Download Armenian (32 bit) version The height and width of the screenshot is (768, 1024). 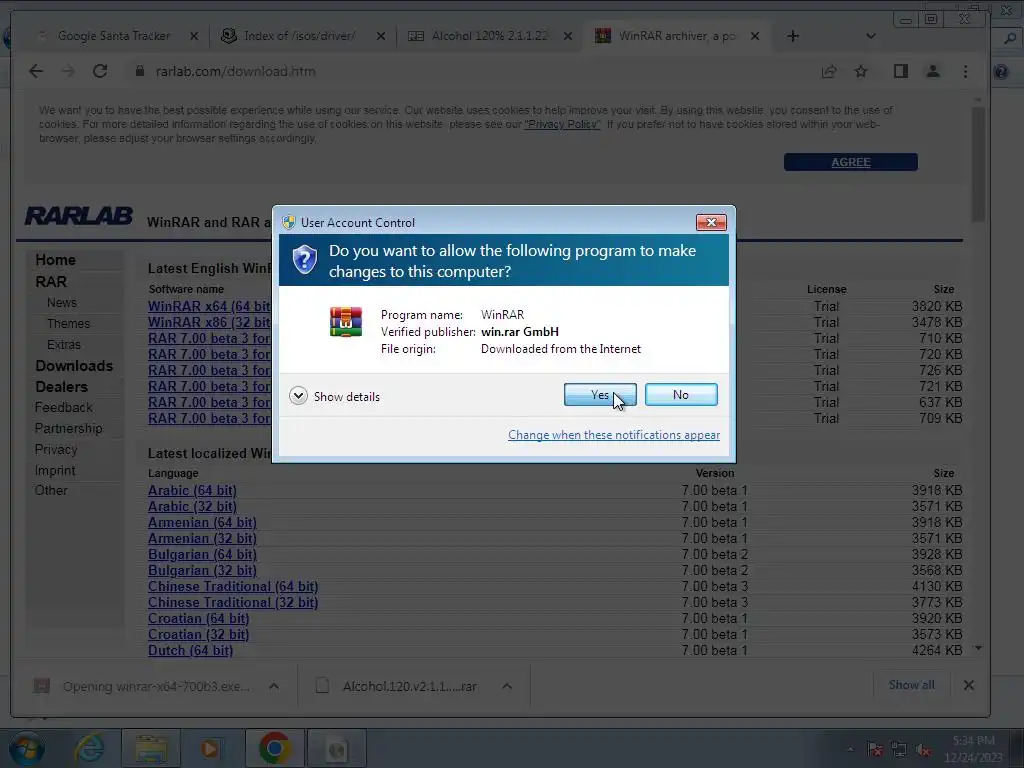pyautogui.click(x=202, y=538)
